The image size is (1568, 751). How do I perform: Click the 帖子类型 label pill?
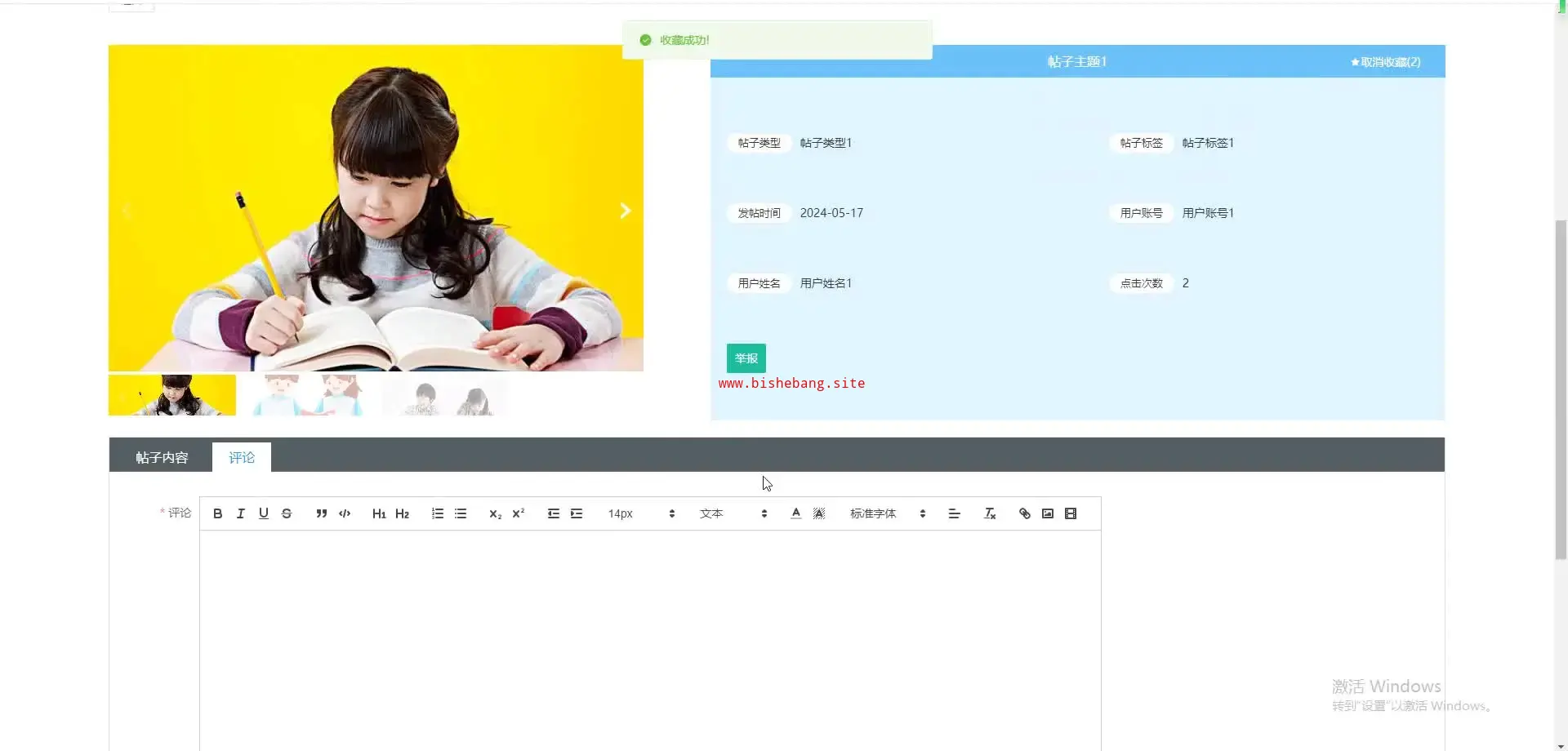point(759,143)
